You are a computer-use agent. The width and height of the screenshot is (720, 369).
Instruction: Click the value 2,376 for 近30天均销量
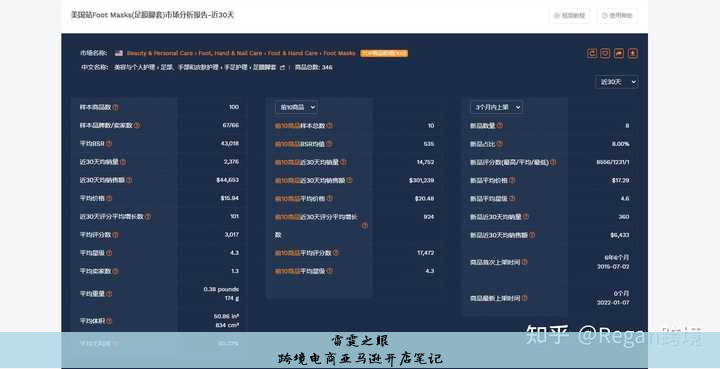coord(231,162)
